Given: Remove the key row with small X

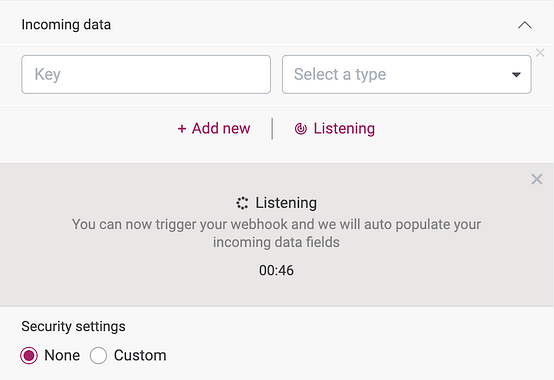Looking at the screenshot, I should coord(540,53).
